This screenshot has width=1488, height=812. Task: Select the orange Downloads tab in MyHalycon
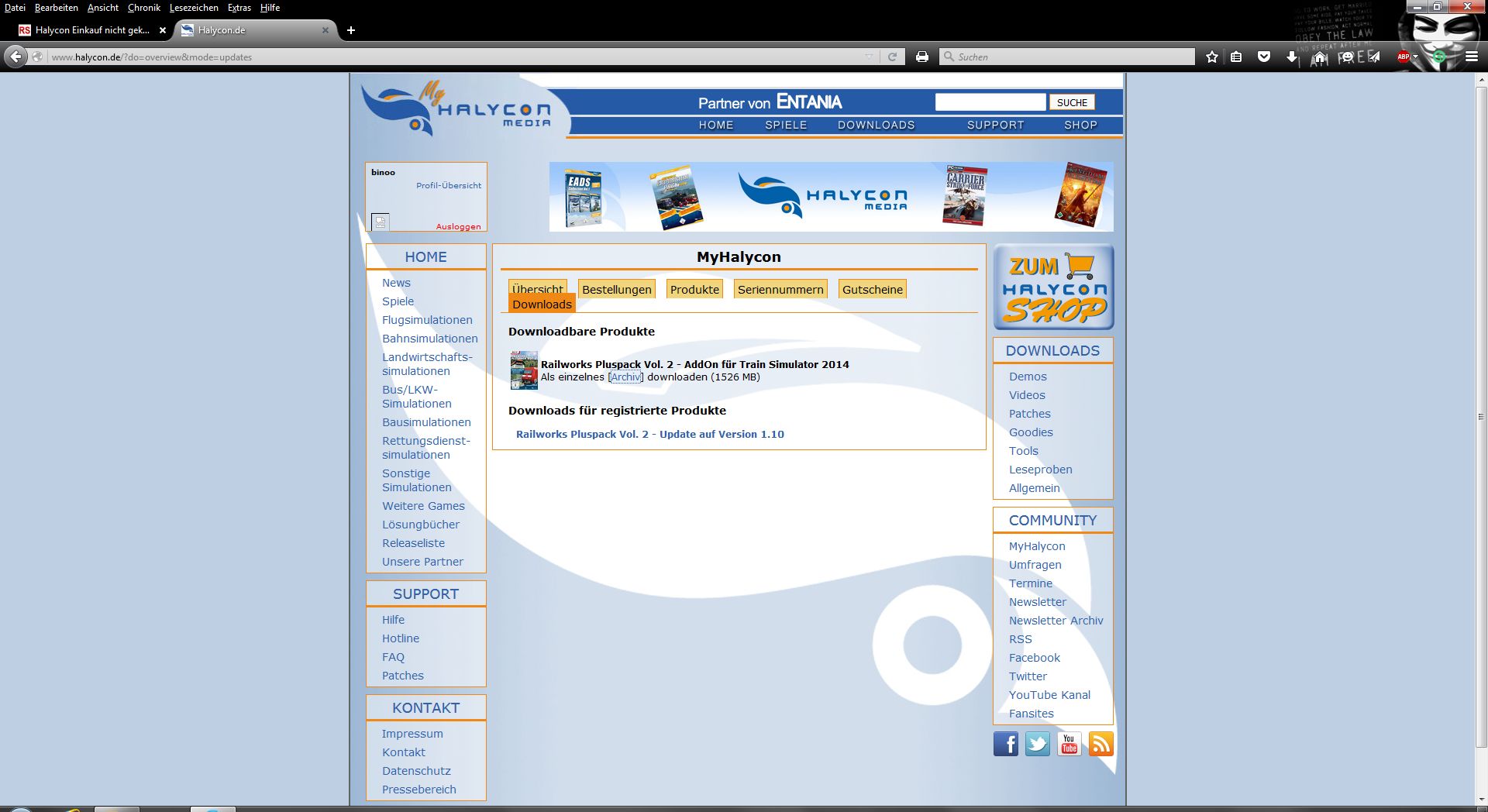pyautogui.click(x=542, y=304)
